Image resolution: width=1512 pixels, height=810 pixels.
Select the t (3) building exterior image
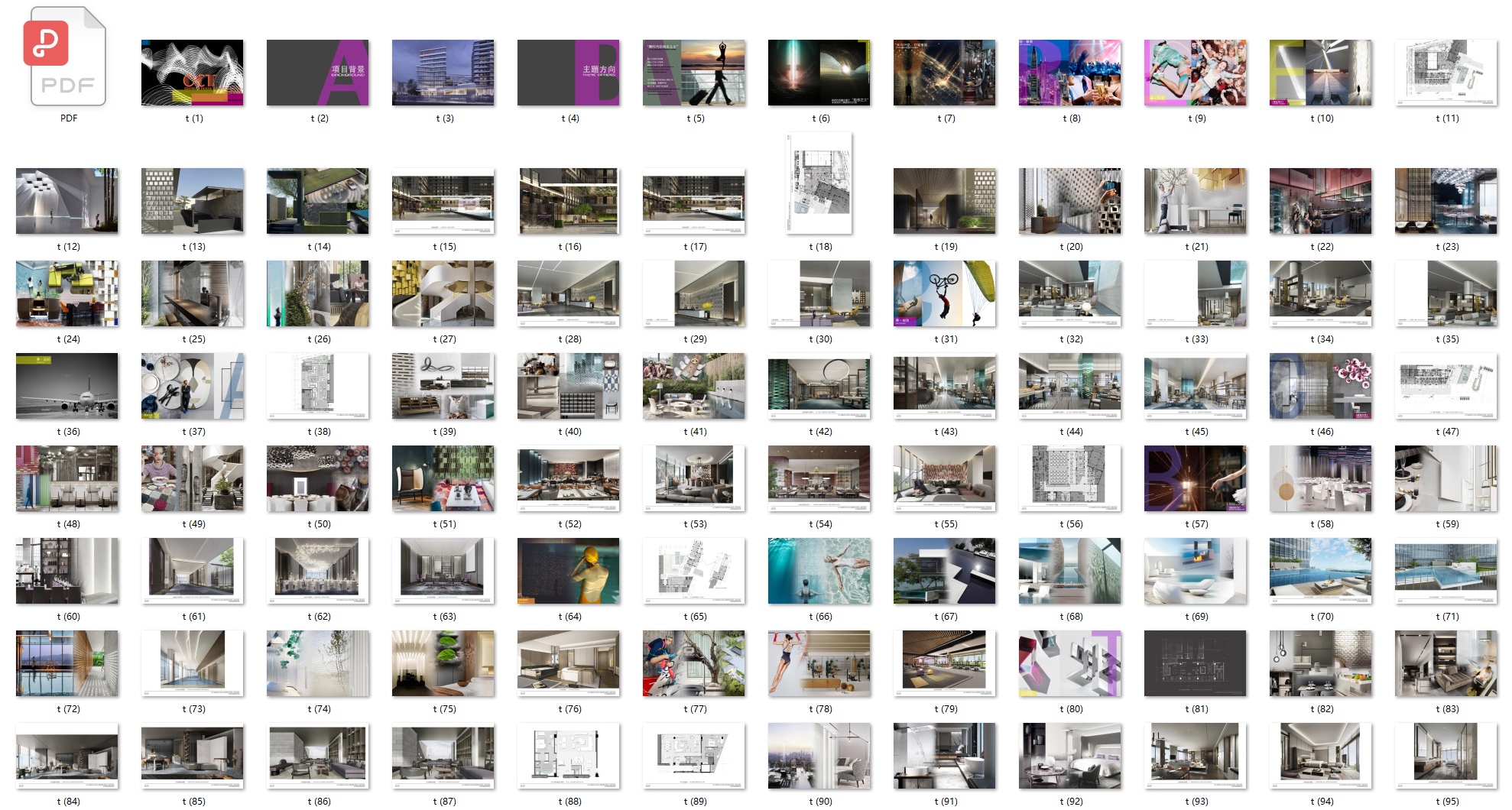point(443,73)
